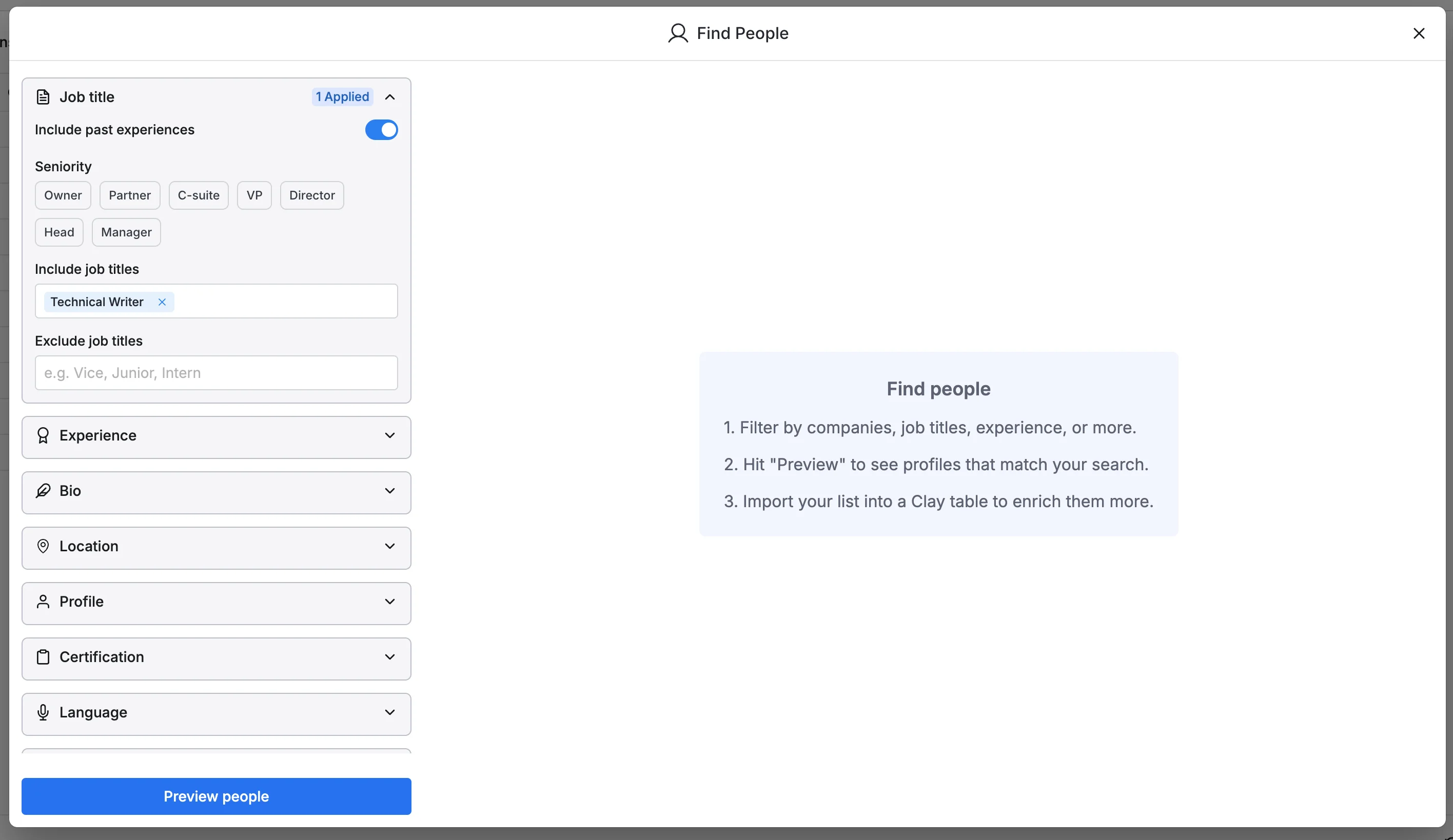The width and height of the screenshot is (1453, 840).
Task: Select the Director seniority chip
Action: point(311,195)
